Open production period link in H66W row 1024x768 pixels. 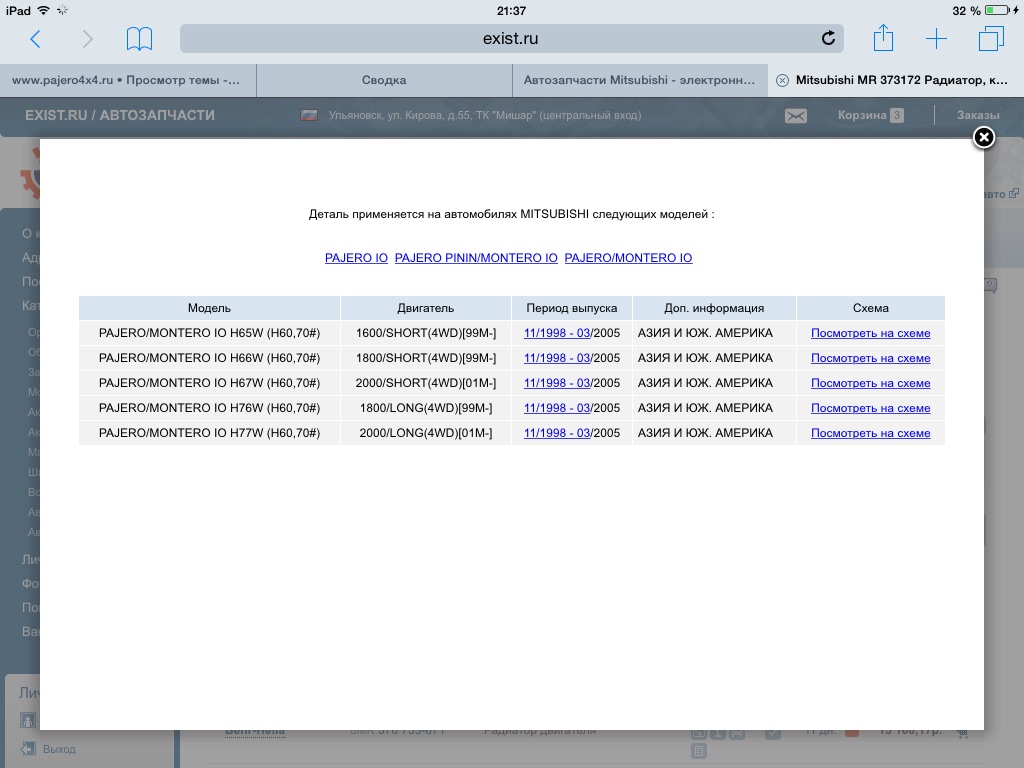point(557,358)
